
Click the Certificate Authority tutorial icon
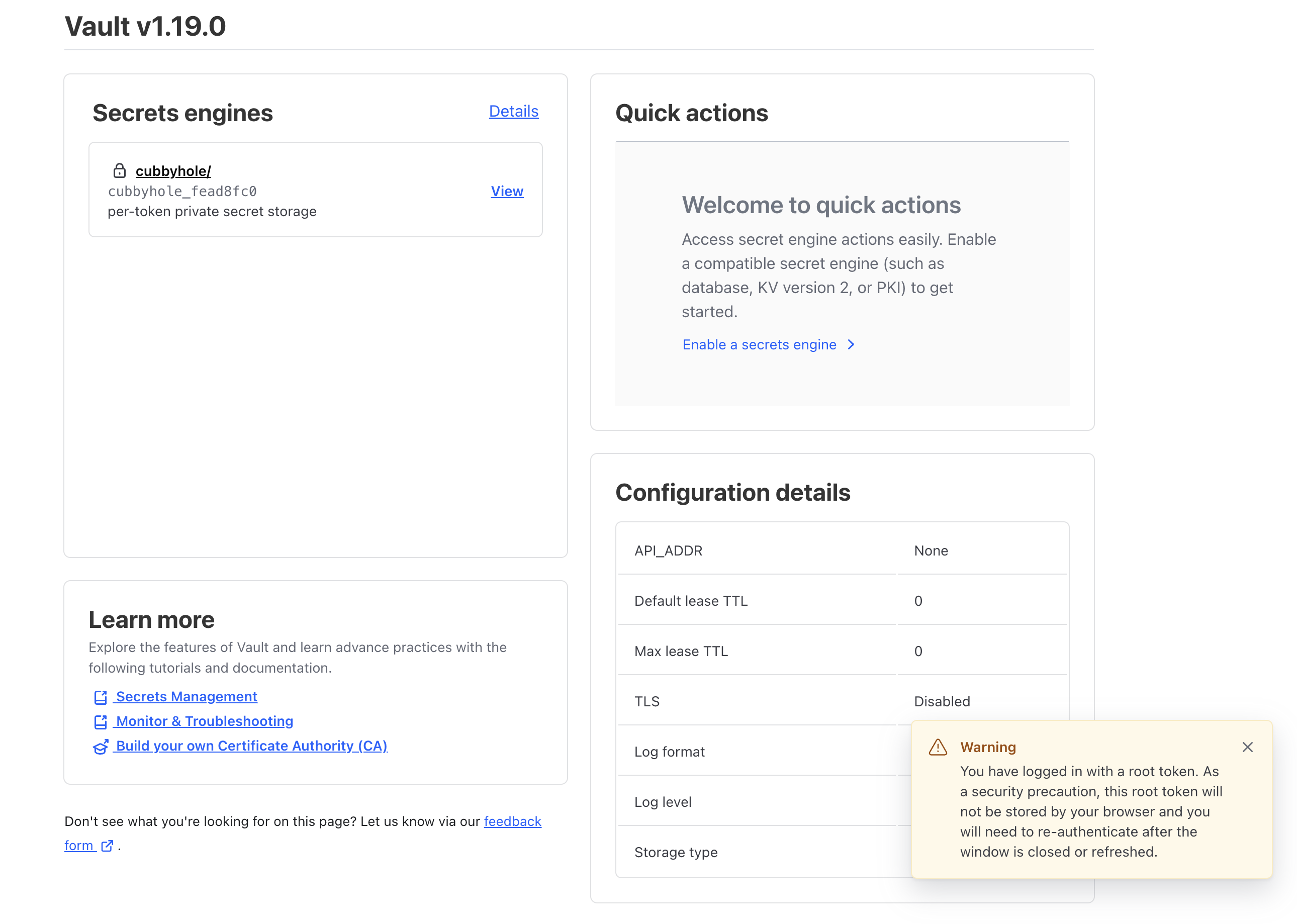[101, 747]
